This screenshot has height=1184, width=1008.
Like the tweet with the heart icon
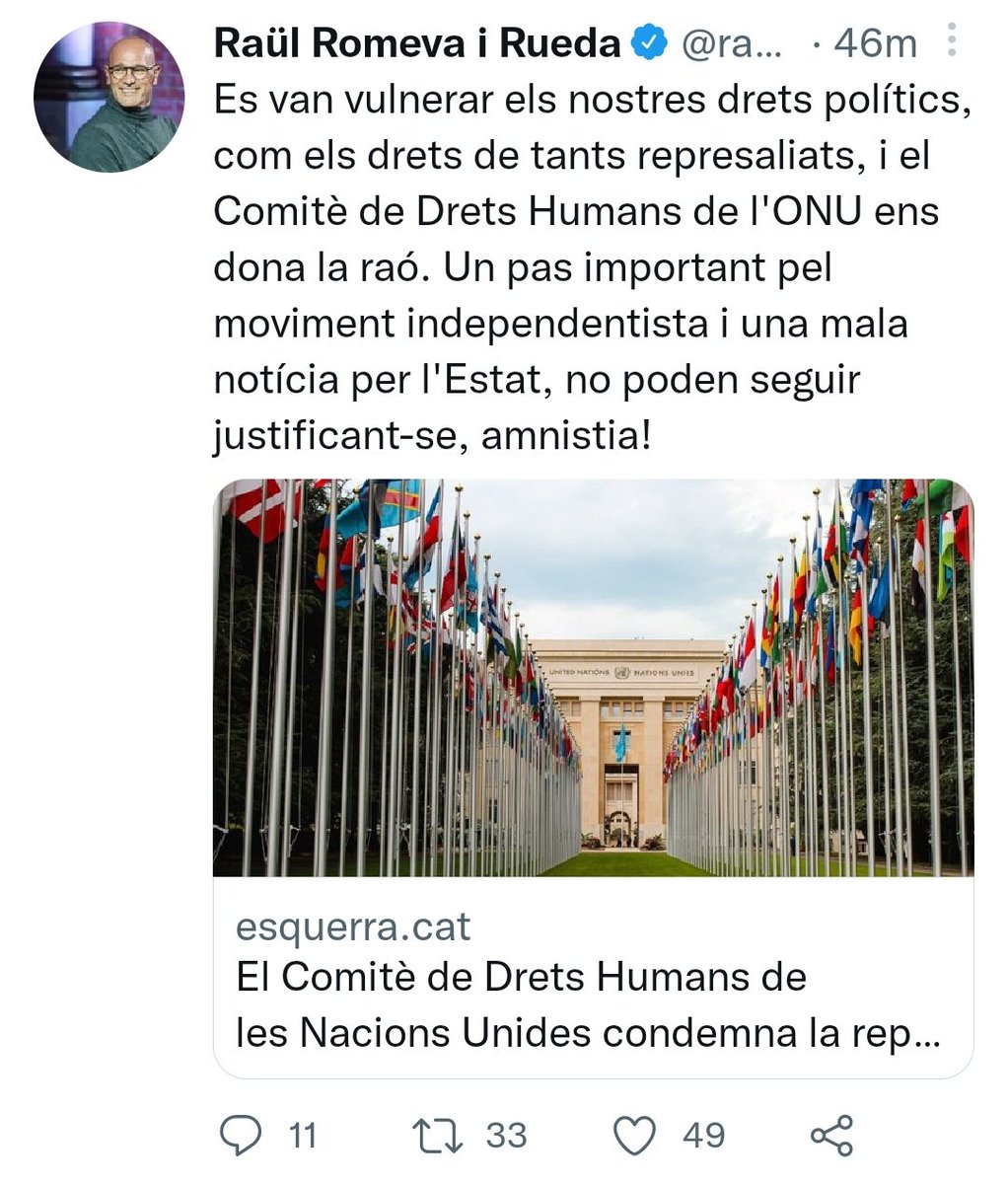point(636,1136)
